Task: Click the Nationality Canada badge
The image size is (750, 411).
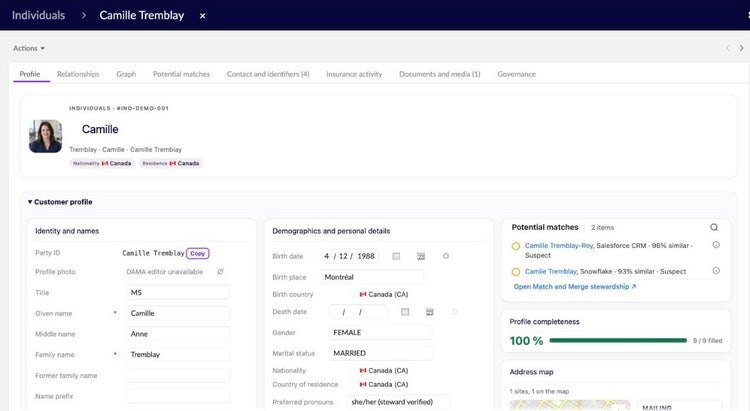Action: coord(101,164)
